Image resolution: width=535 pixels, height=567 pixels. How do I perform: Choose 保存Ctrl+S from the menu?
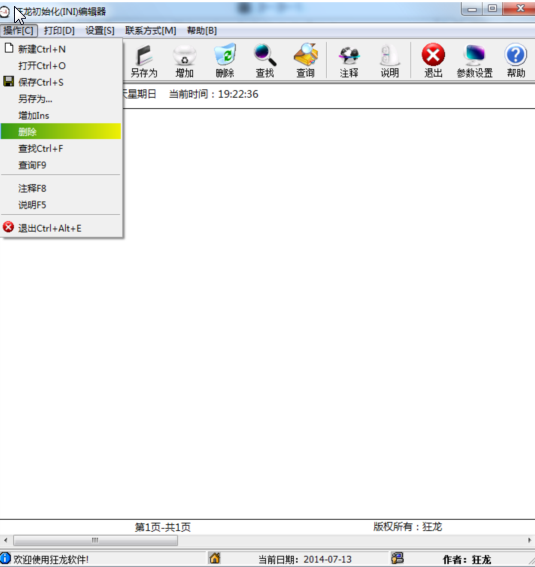point(61,82)
